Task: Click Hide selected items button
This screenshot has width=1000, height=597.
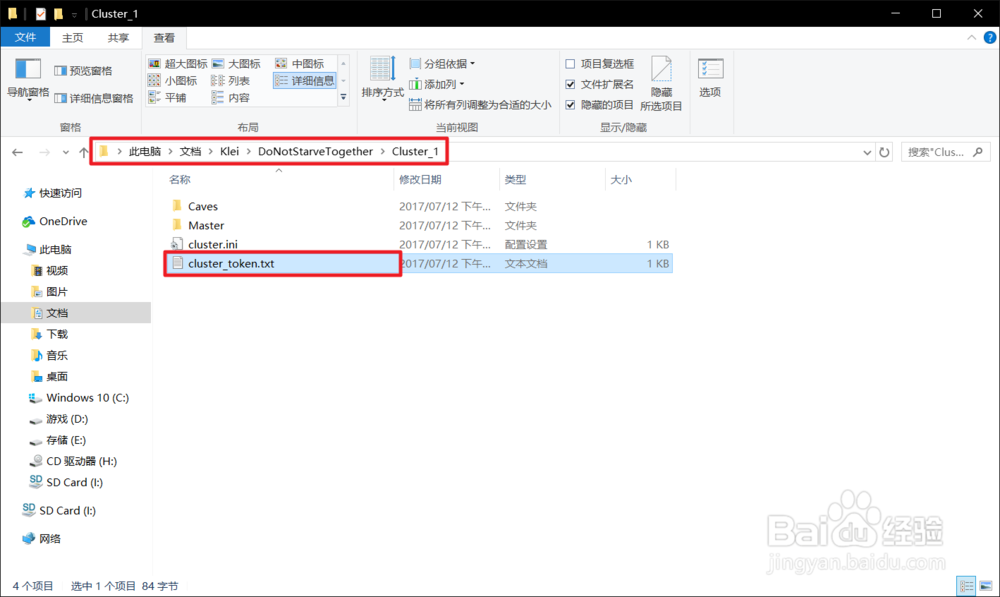Action: [x=661, y=84]
